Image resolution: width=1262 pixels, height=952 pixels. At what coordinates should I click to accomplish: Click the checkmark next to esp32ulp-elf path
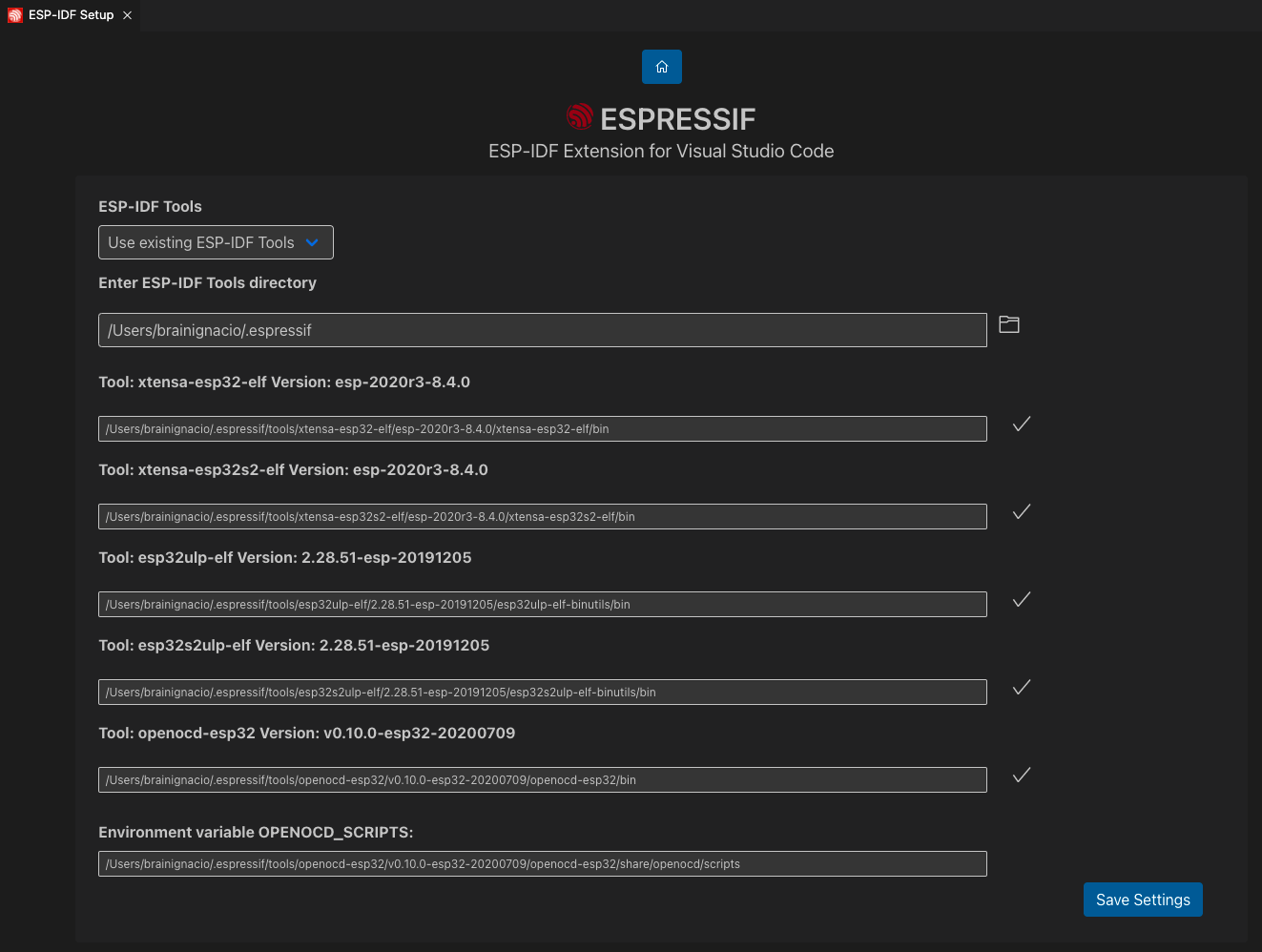tap(1021, 599)
